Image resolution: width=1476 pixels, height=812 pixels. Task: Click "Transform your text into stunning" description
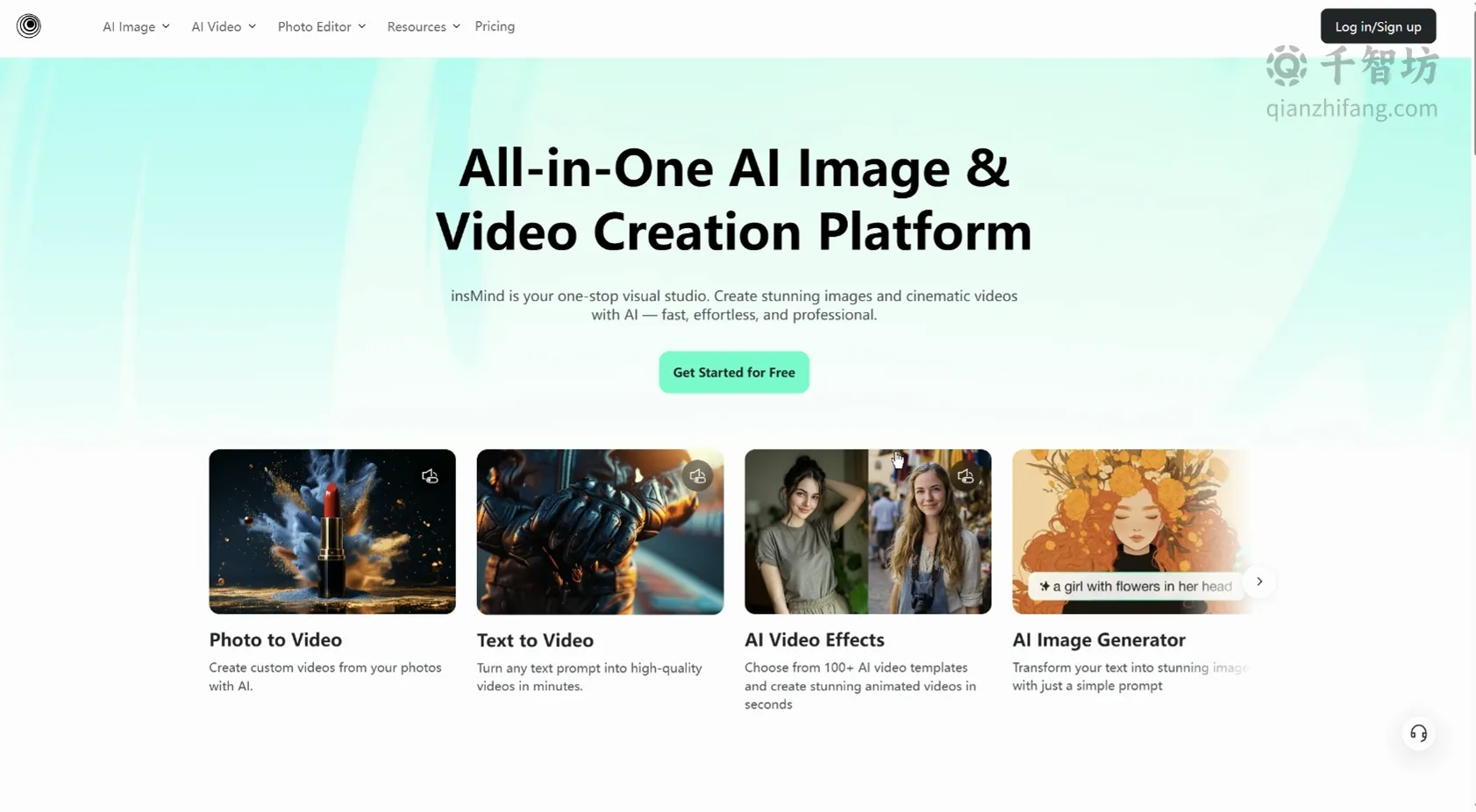(x=1130, y=676)
